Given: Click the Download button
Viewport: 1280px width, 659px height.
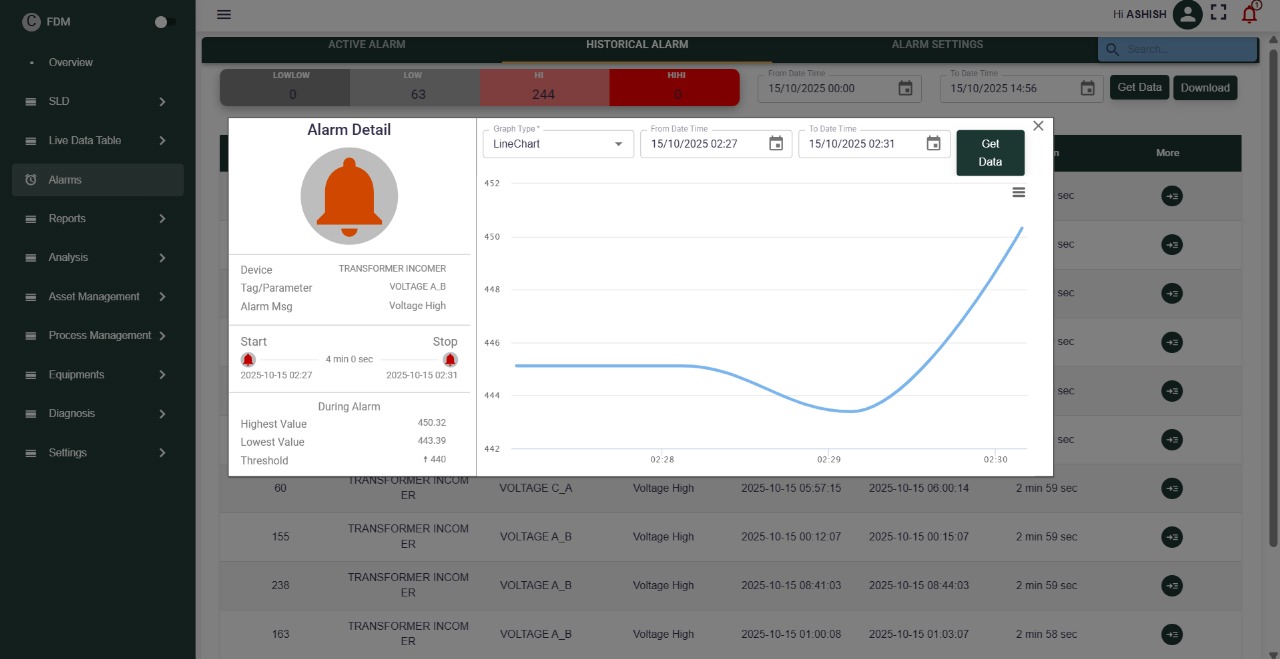Looking at the screenshot, I should coord(1205,88).
